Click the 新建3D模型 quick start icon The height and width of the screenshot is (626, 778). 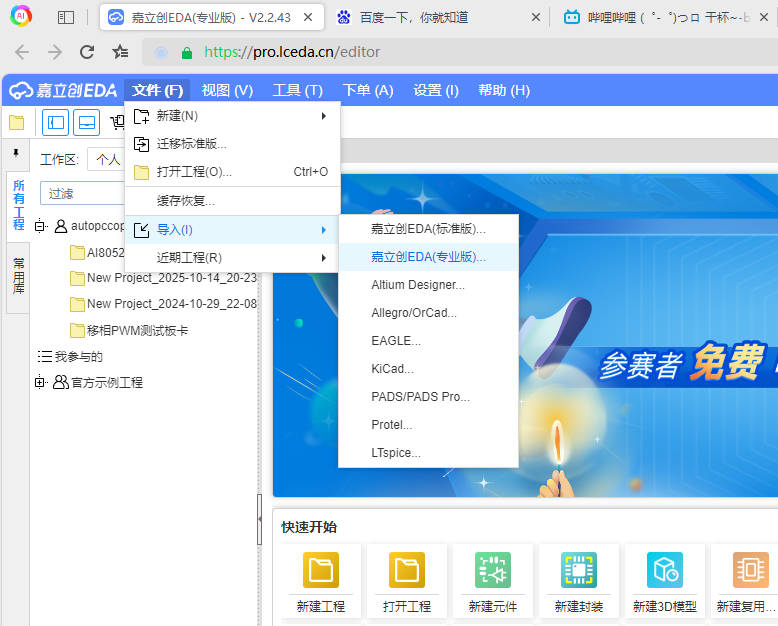[x=665, y=569]
